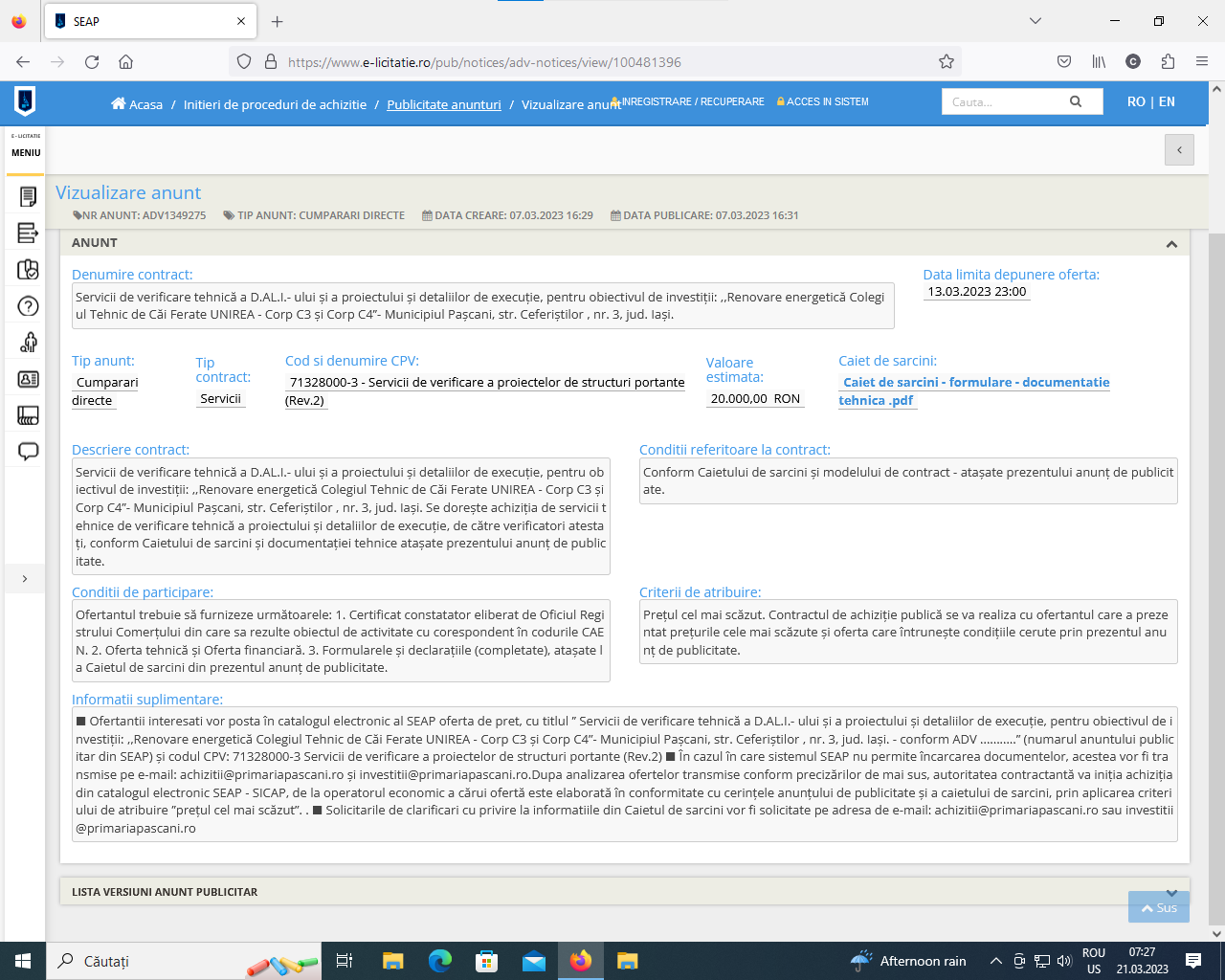Click the volume tray icon

click(x=1064, y=961)
